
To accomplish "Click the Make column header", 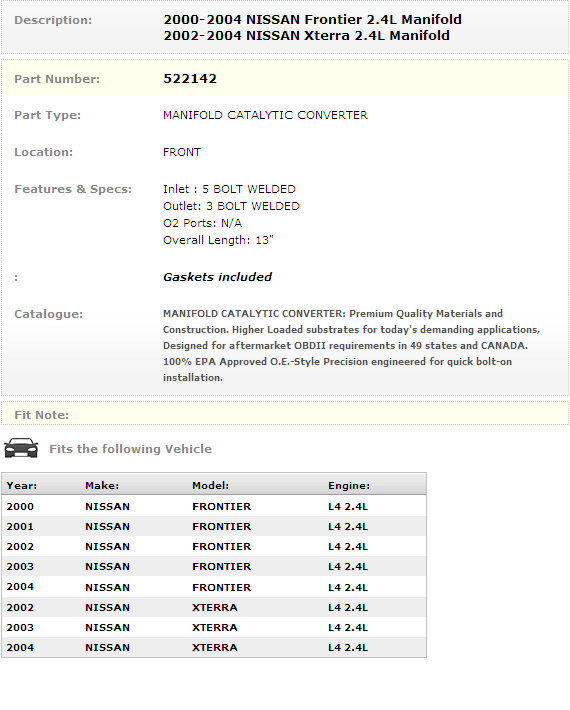I will coord(102,485).
